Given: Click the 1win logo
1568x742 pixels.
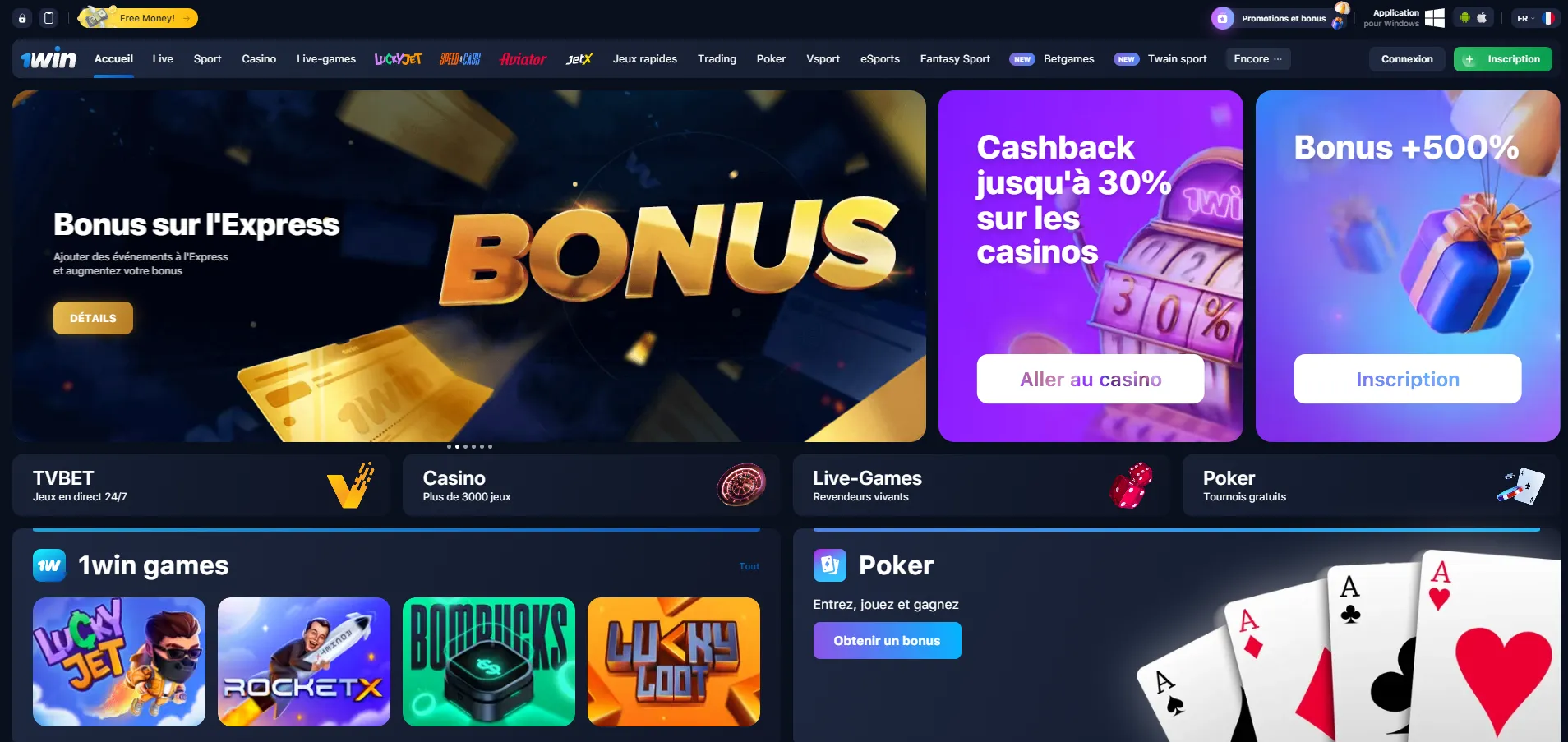Looking at the screenshot, I should 48,58.
